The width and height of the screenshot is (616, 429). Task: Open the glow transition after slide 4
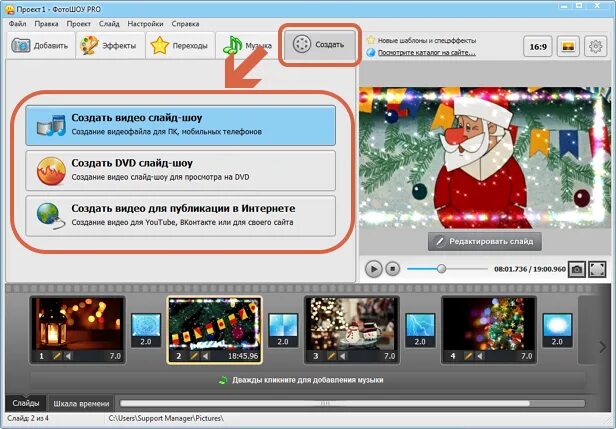557,325
